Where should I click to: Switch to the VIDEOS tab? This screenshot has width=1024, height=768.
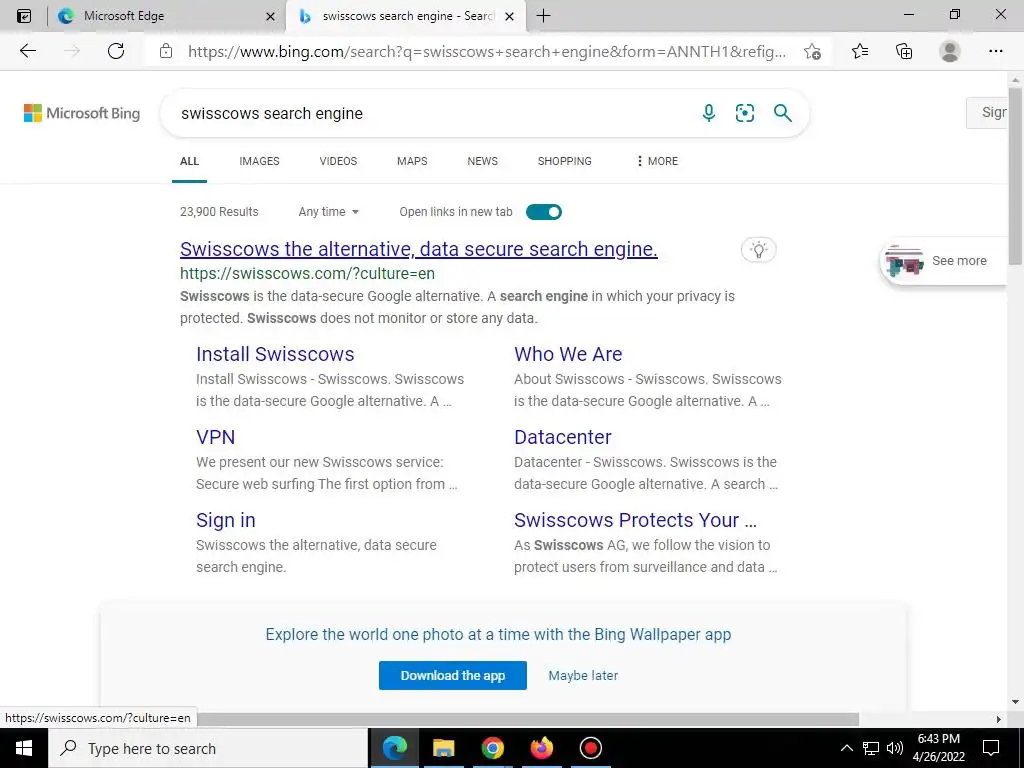pos(338,161)
